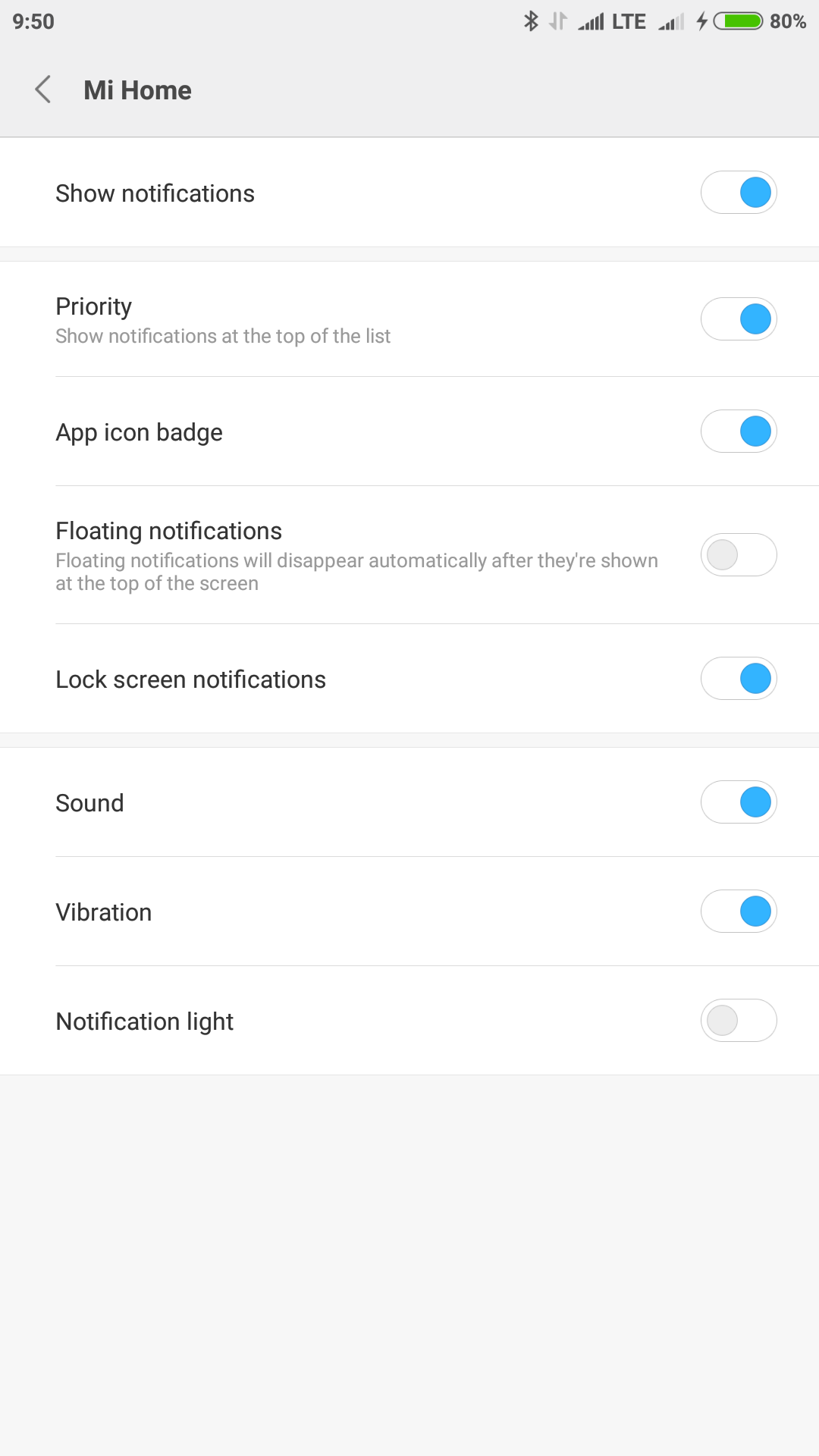The width and height of the screenshot is (819, 1456).
Task: Turn off the Priority switch
Action: tap(739, 319)
